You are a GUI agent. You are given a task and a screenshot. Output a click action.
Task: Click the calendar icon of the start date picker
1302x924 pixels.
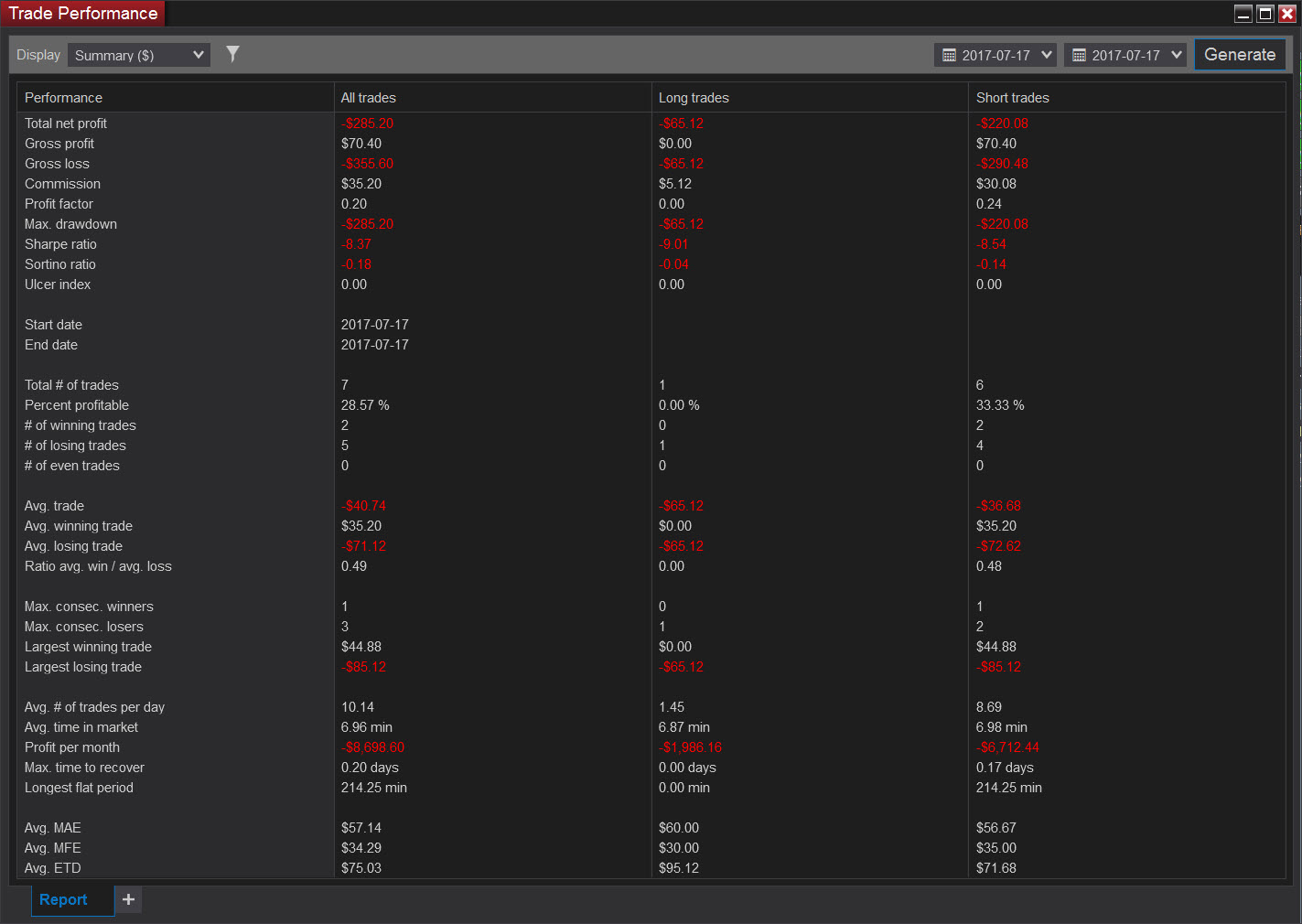click(949, 56)
